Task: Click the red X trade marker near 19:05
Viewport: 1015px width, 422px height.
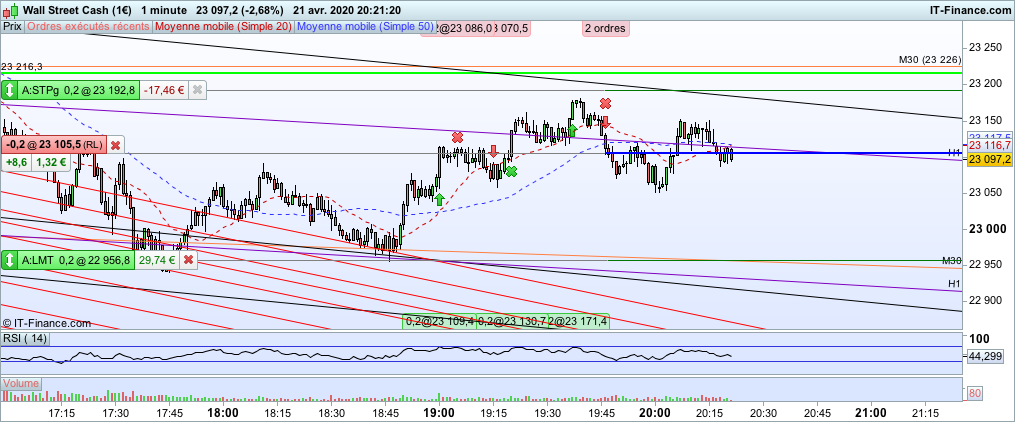Action: 458,137
